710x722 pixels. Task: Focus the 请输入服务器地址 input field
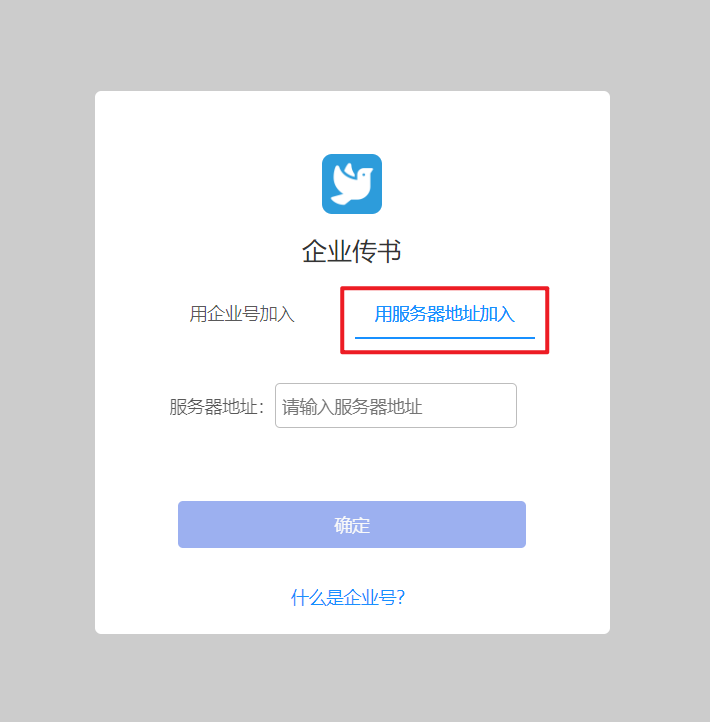pos(396,405)
